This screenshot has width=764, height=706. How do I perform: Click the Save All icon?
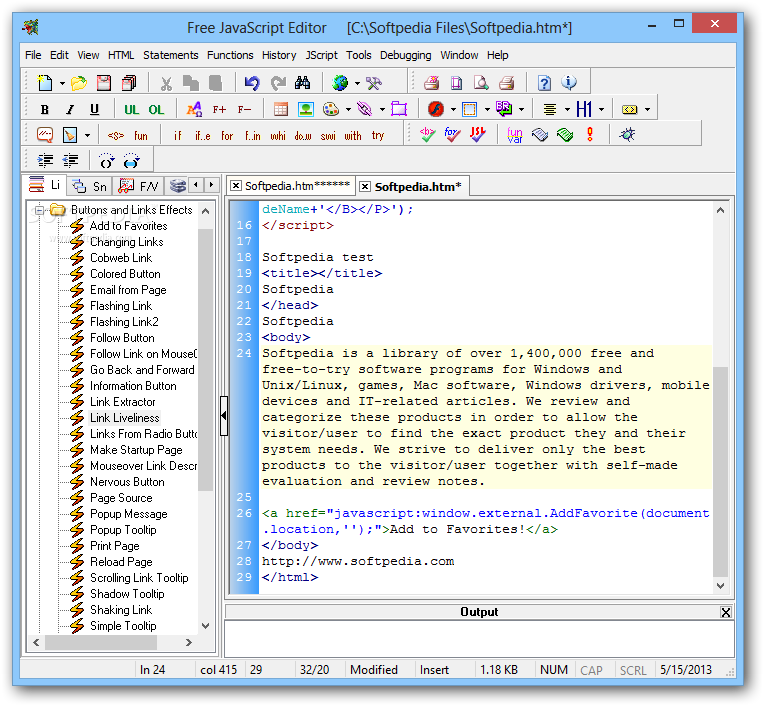(129, 83)
